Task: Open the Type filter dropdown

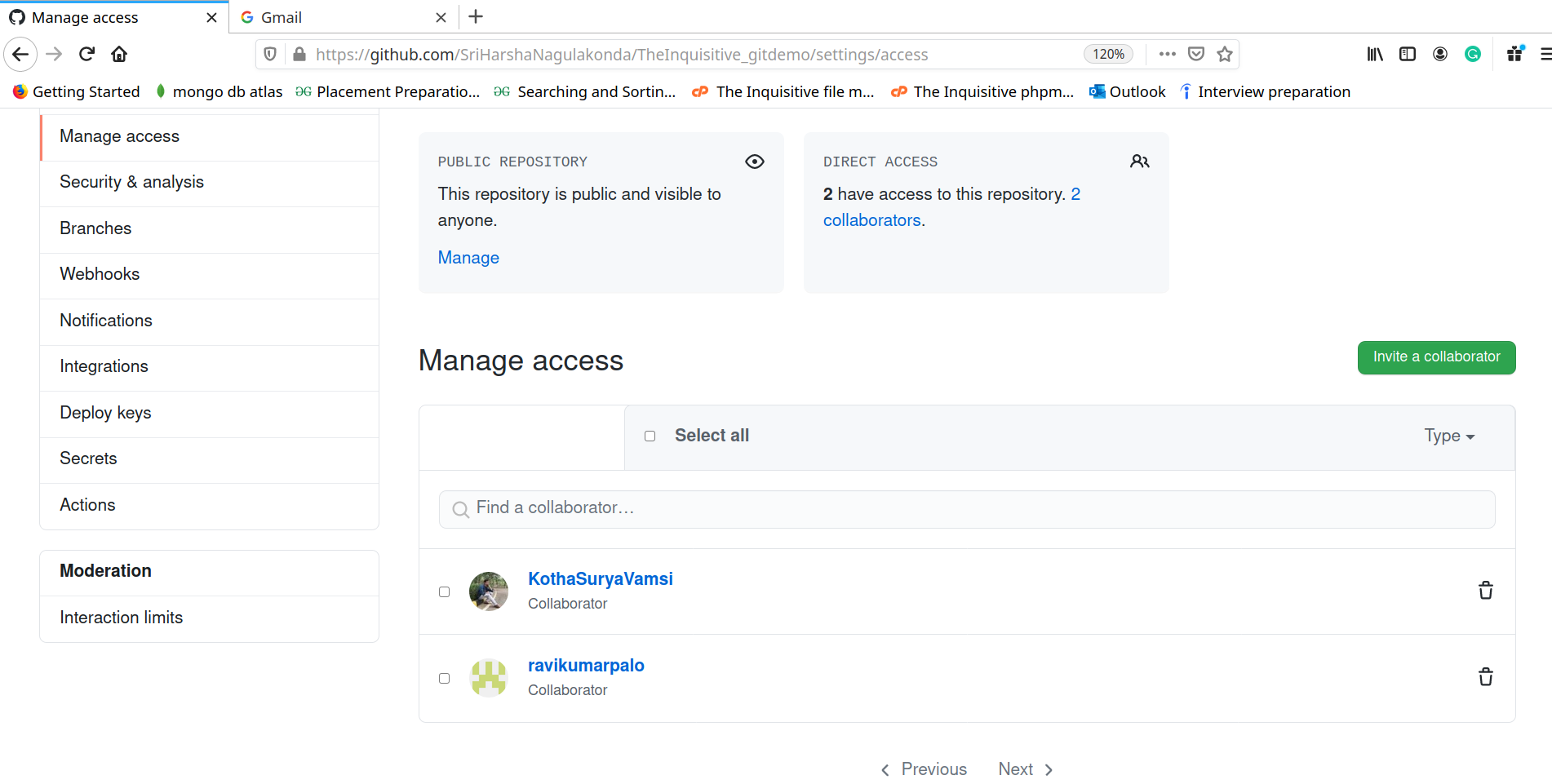Action: point(1449,436)
